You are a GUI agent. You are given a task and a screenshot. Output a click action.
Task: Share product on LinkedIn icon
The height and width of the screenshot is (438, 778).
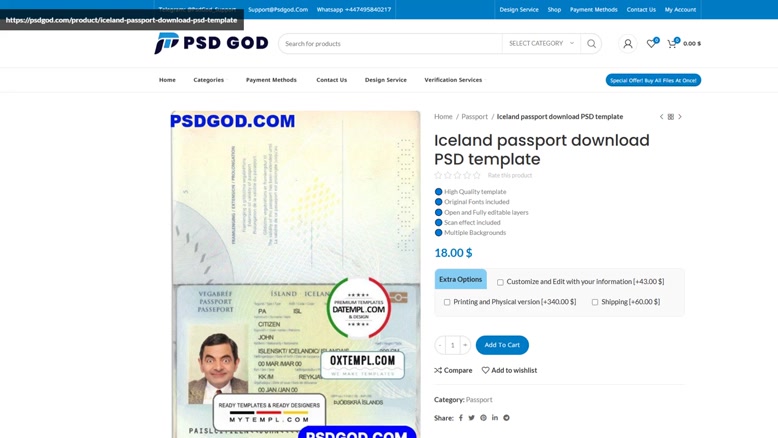click(495, 418)
